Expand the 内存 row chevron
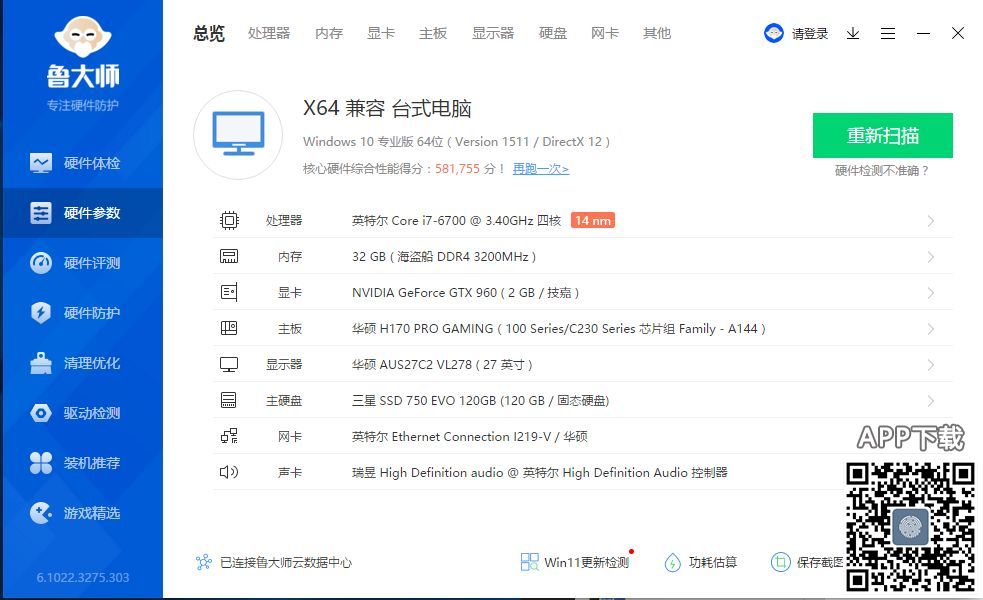The height and width of the screenshot is (600, 983). (930, 257)
